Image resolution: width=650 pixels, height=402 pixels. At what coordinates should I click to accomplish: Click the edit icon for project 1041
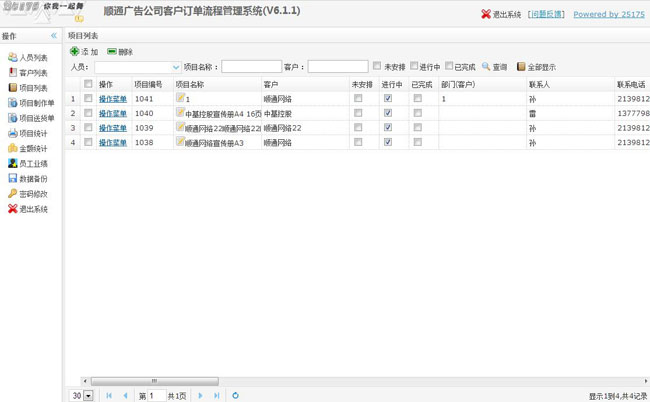click(180, 97)
